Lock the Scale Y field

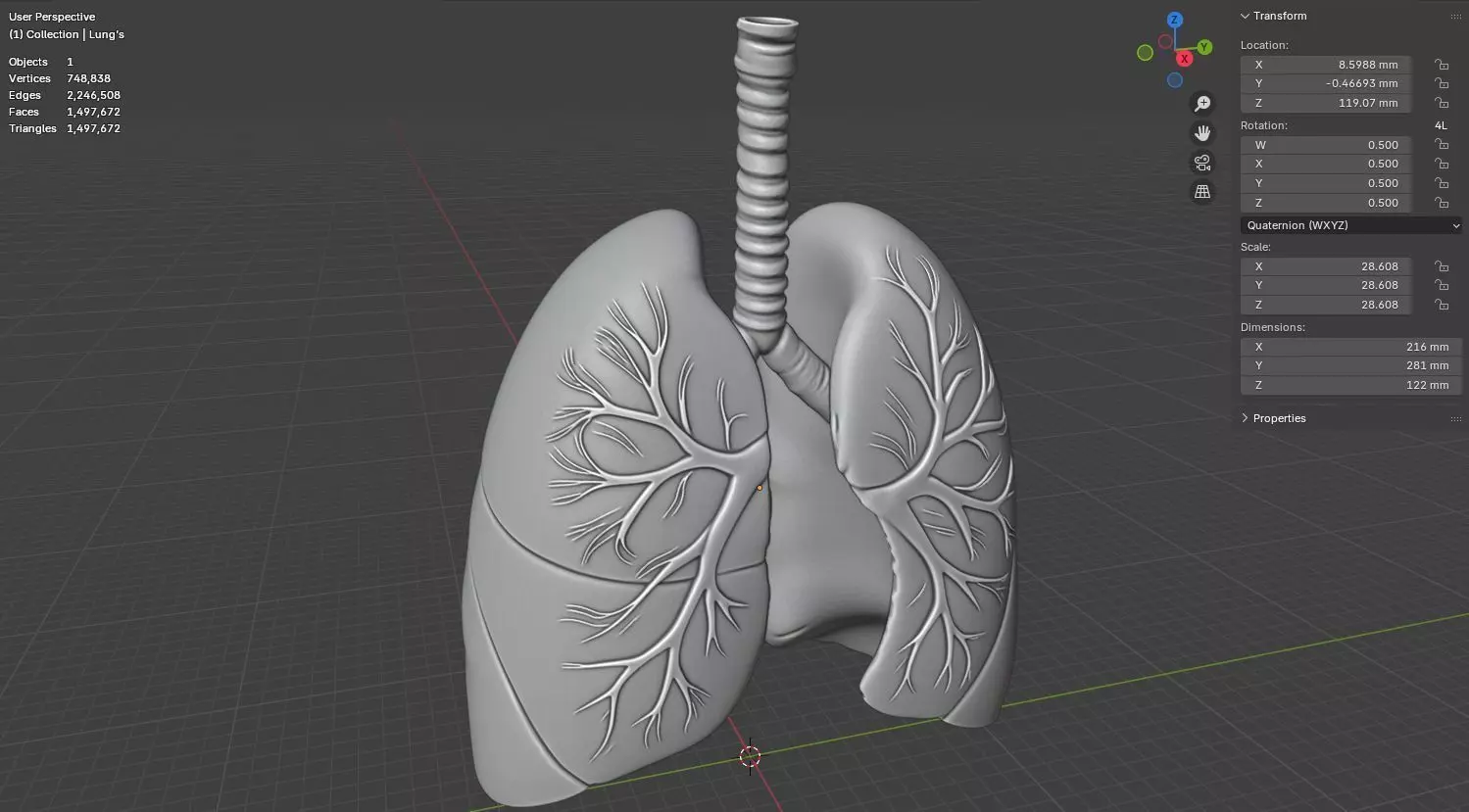click(x=1442, y=285)
